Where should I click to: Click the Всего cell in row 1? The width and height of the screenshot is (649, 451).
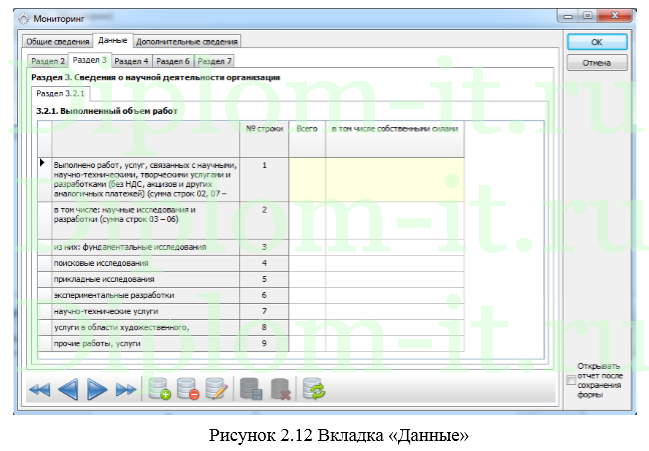(307, 179)
